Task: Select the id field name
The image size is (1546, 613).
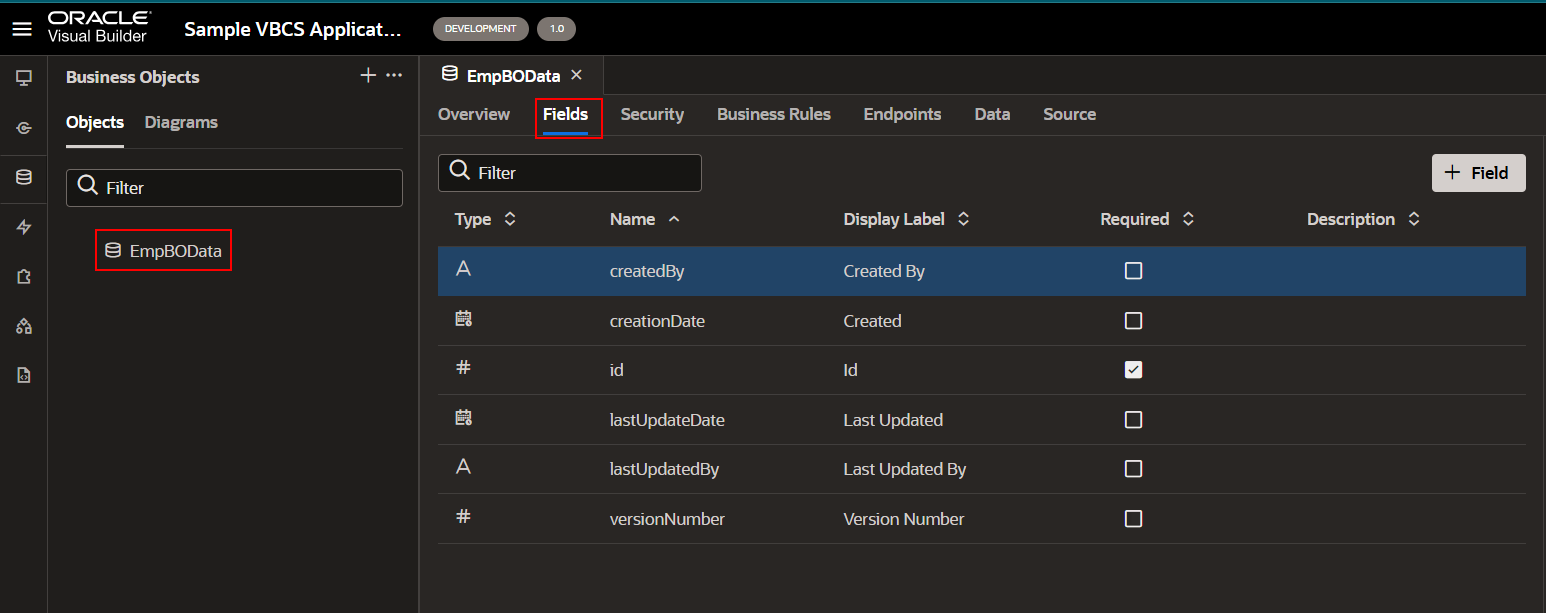Action: (x=616, y=370)
